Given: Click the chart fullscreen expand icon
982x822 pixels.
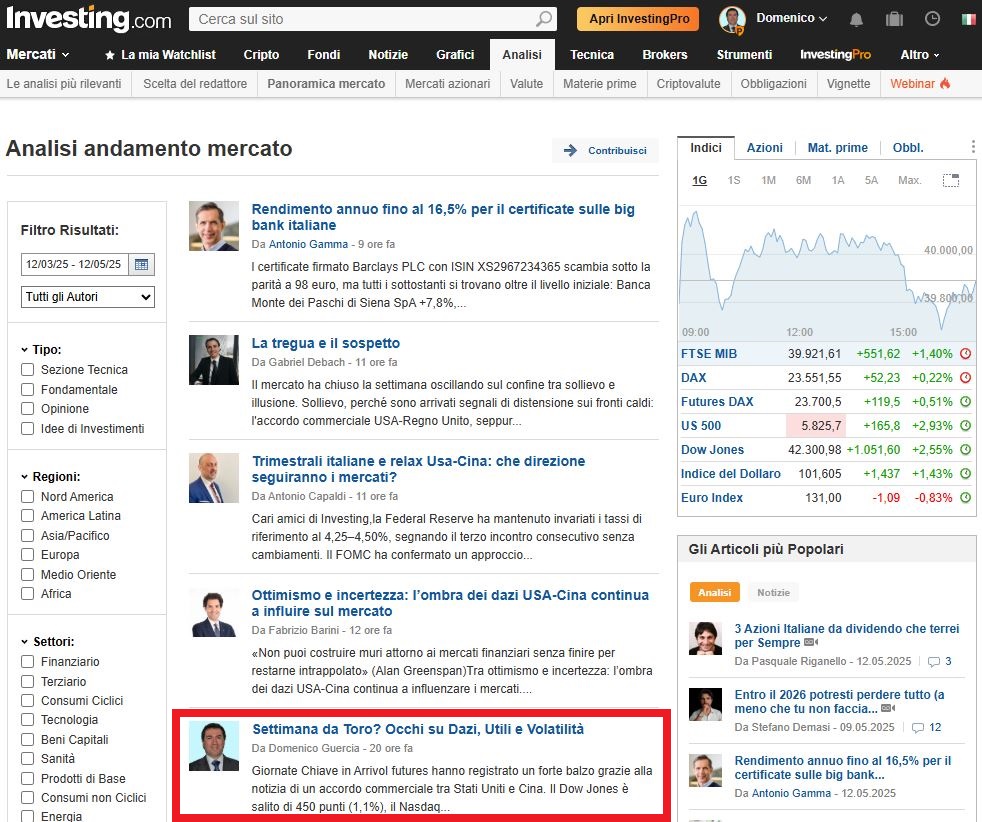Looking at the screenshot, I should point(951,180).
